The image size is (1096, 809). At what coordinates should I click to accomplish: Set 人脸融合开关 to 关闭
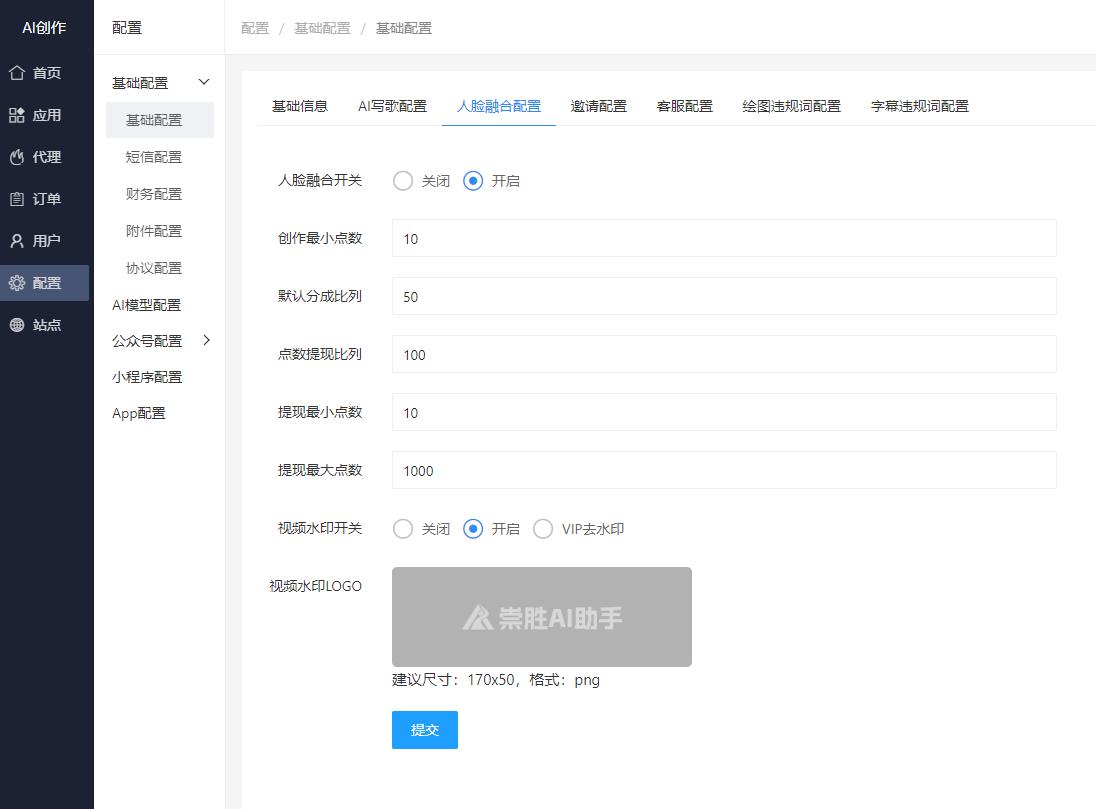[x=403, y=181]
